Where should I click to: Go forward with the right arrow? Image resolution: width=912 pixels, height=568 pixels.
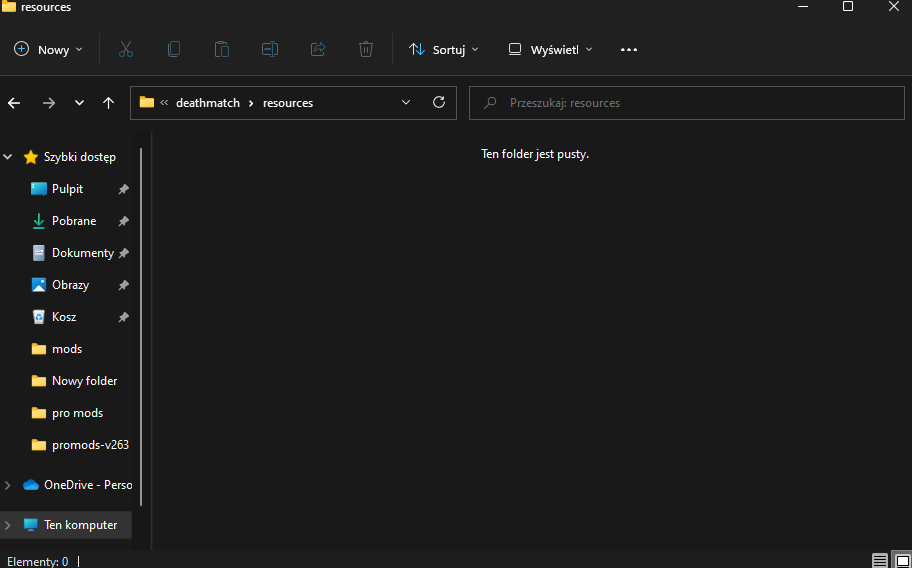coord(49,103)
